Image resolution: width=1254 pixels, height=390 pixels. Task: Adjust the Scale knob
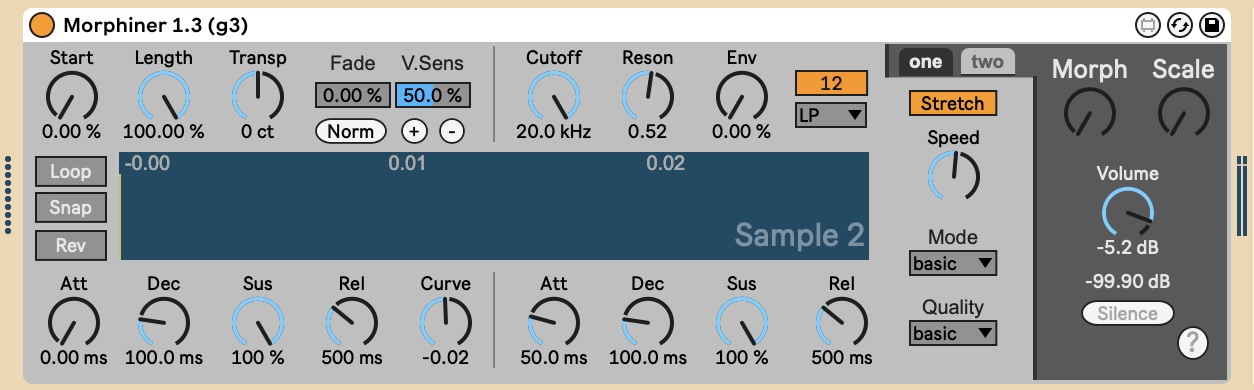(x=1183, y=112)
